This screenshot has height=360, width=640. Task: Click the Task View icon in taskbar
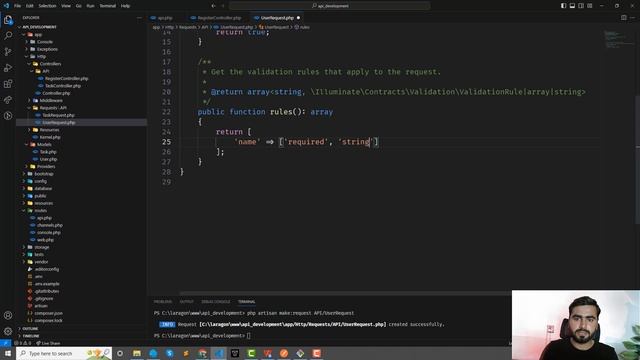(120, 353)
